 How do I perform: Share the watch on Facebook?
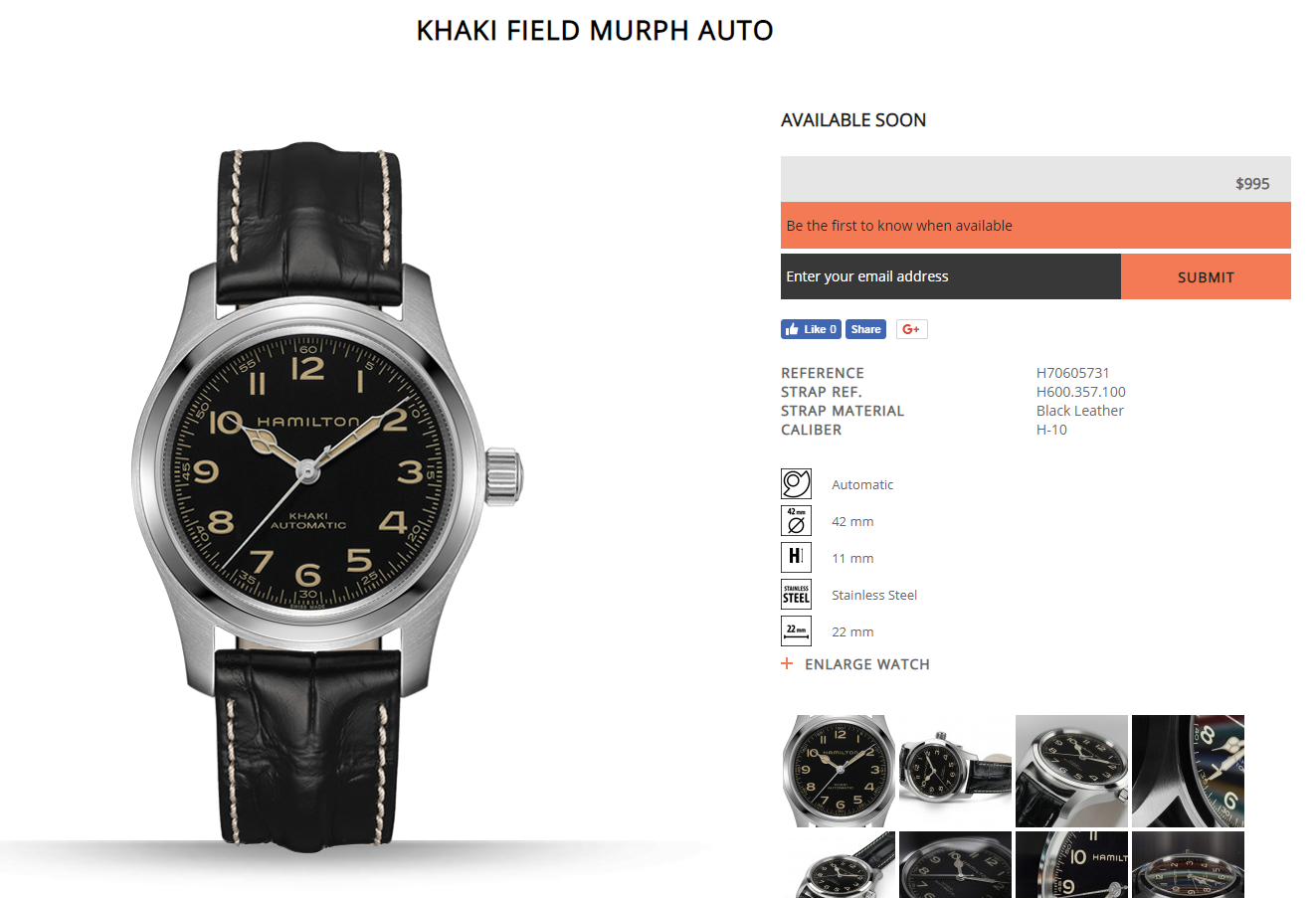865,329
